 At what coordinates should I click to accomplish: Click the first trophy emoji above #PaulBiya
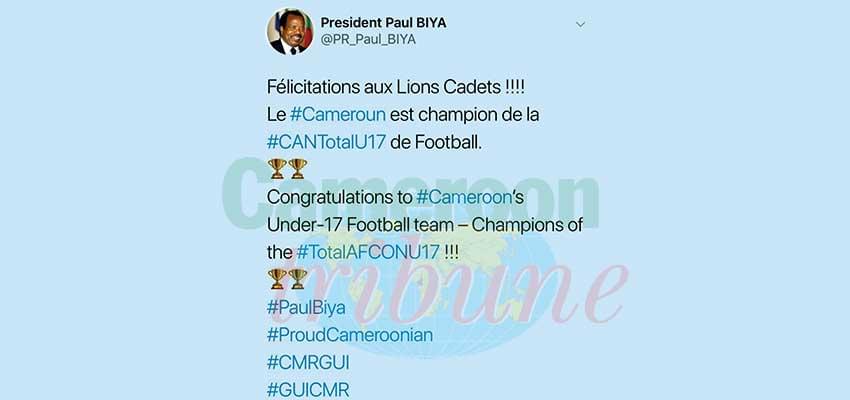pos(277,279)
